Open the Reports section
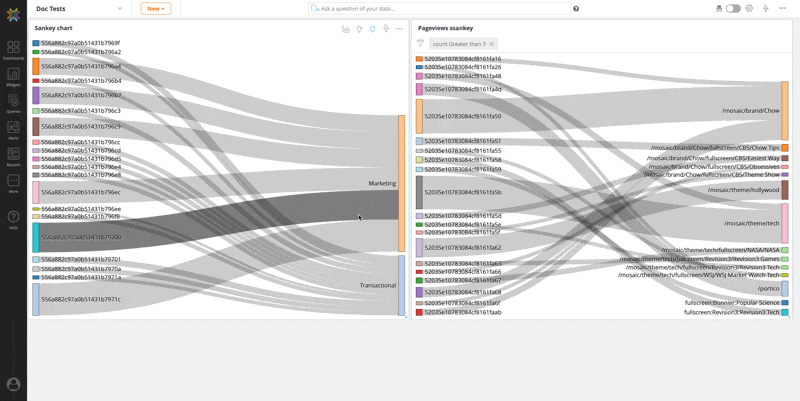 click(x=13, y=156)
